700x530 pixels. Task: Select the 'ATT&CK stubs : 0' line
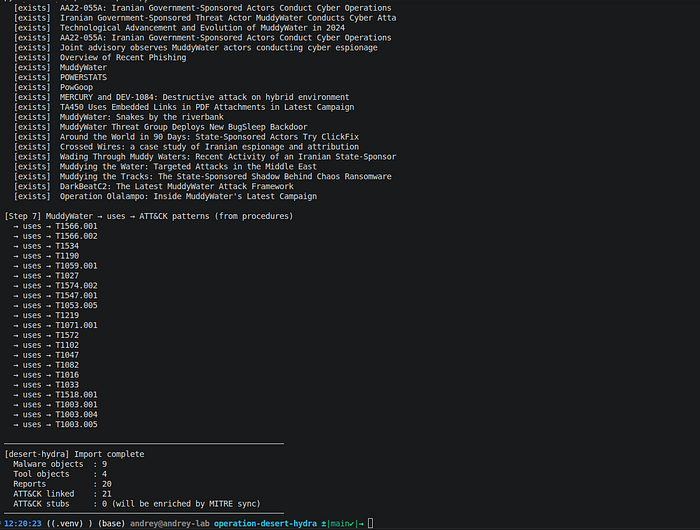tap(137, 504)
